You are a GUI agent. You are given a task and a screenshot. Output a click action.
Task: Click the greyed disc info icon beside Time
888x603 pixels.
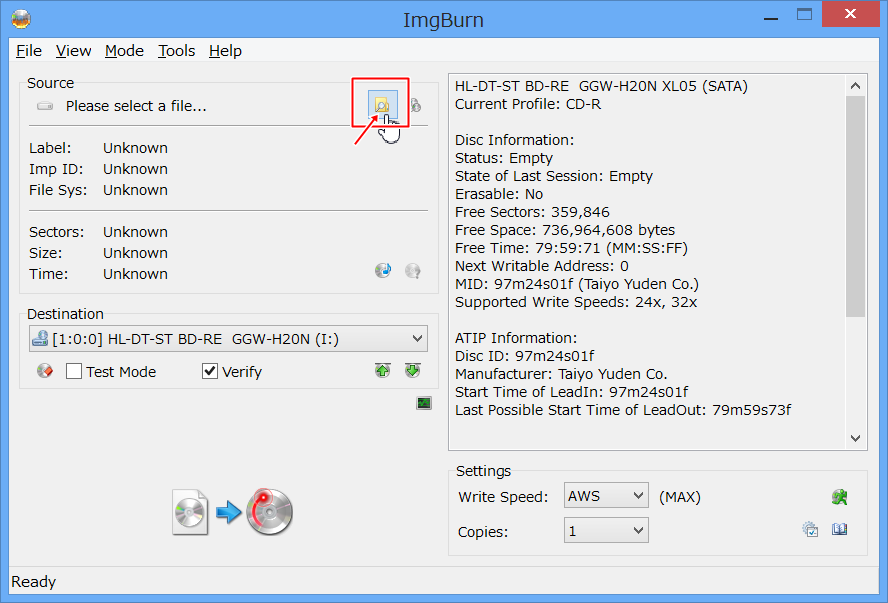(413, 271)
